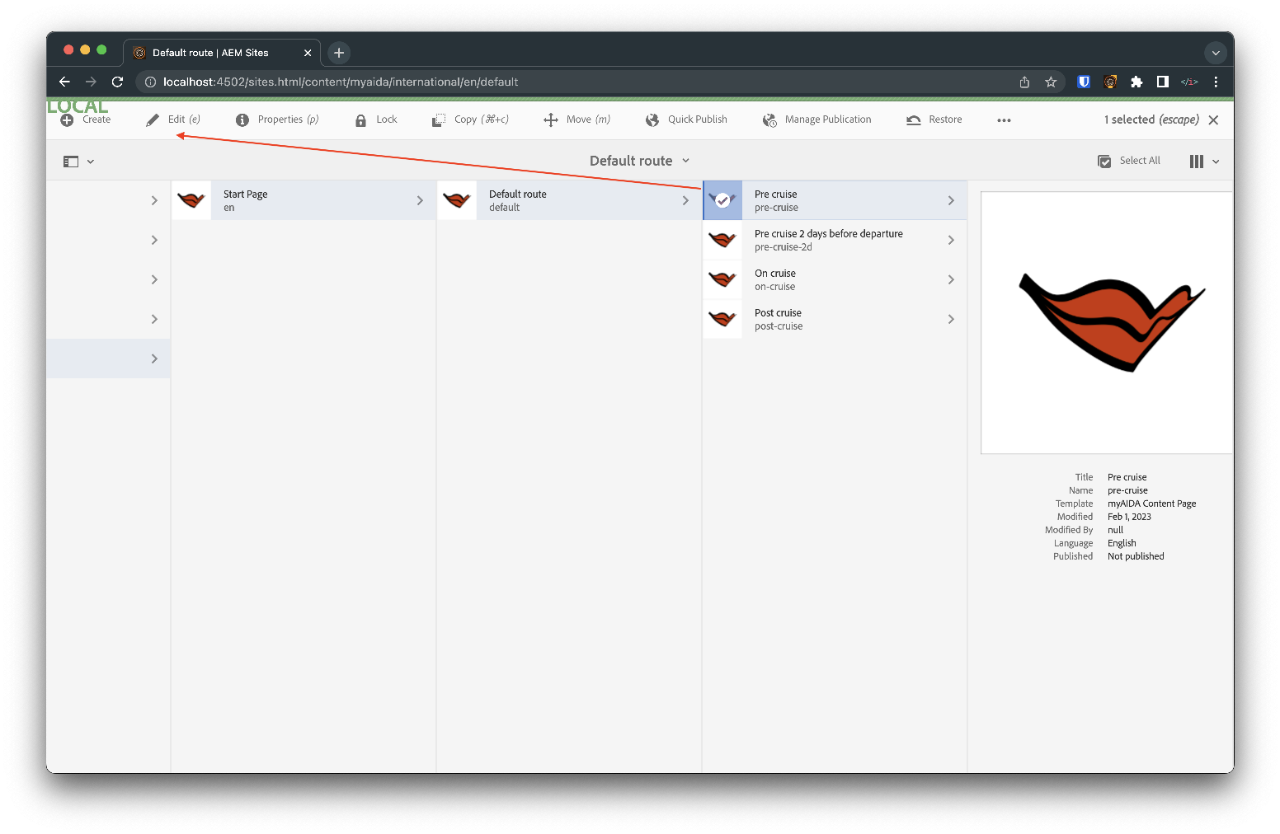Open the Post cruise row
The image size is (1280, 834).
[x=835, y=319]
